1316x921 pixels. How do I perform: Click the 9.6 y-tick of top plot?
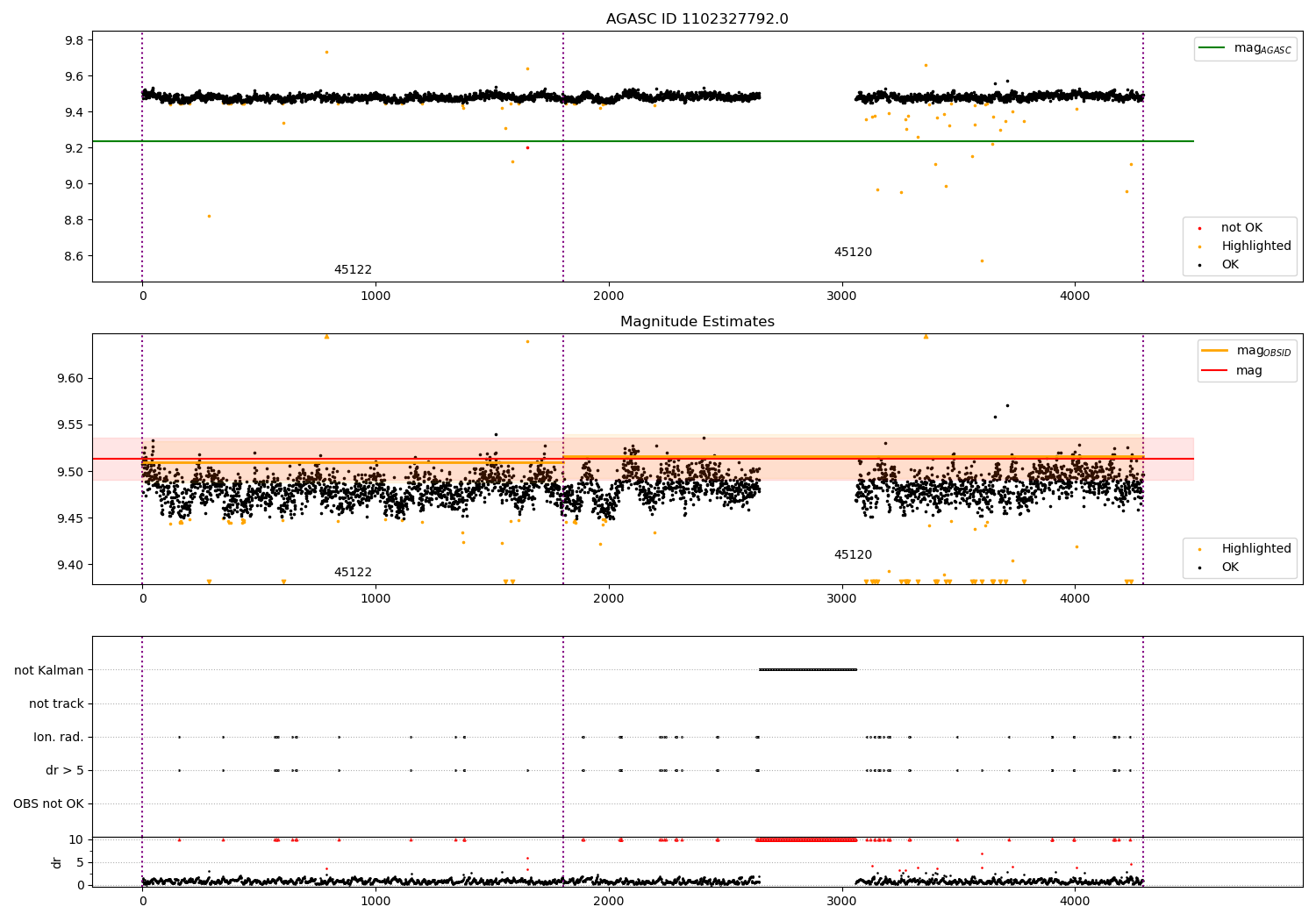pyautogui.click(x=75, y=77)
